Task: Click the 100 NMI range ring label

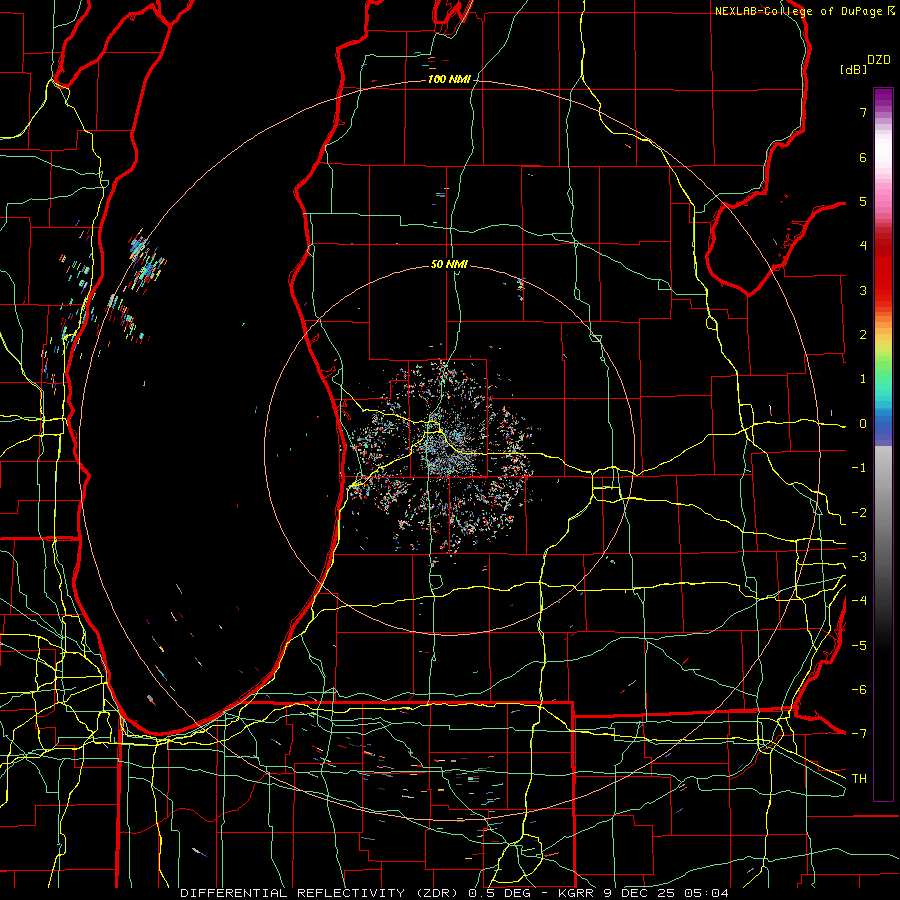Action: tap(449, 79)
